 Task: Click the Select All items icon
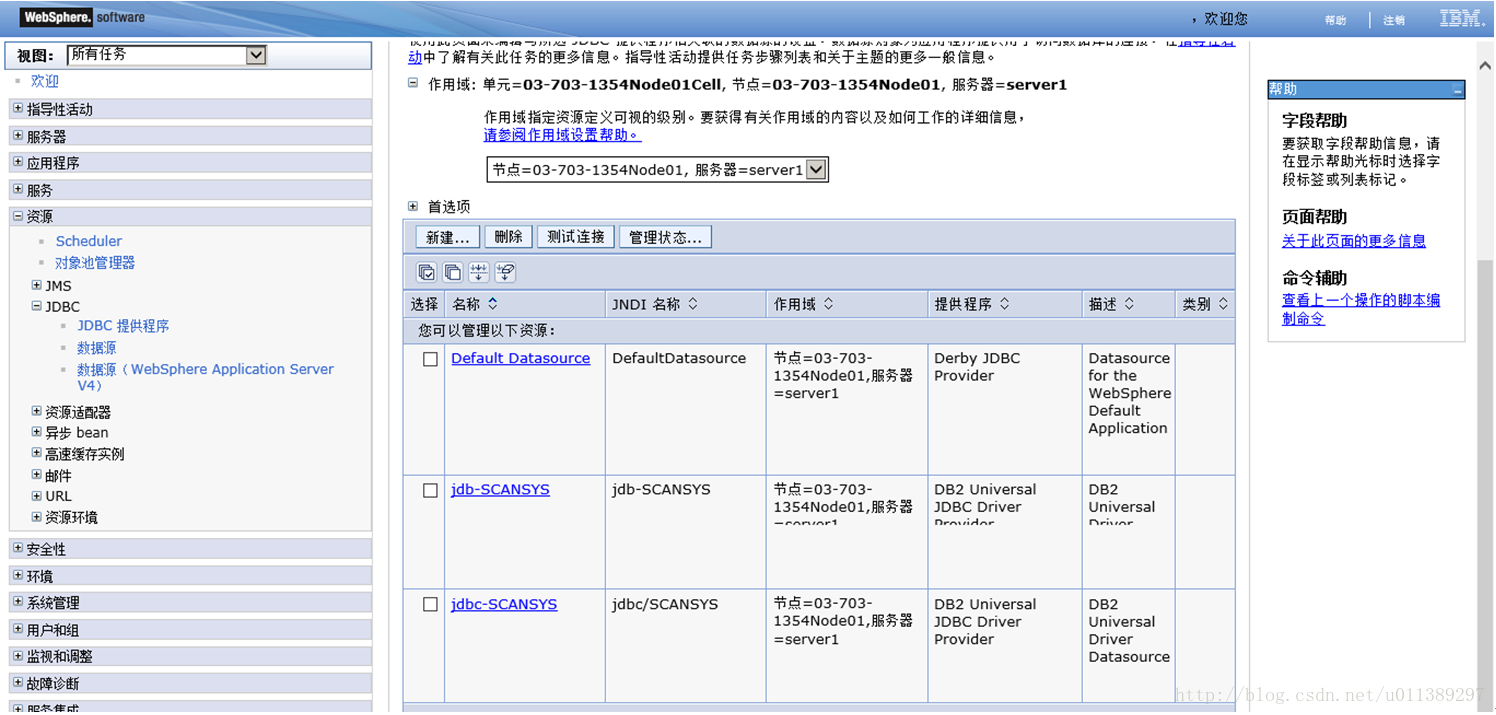click(x=427, y=272)
